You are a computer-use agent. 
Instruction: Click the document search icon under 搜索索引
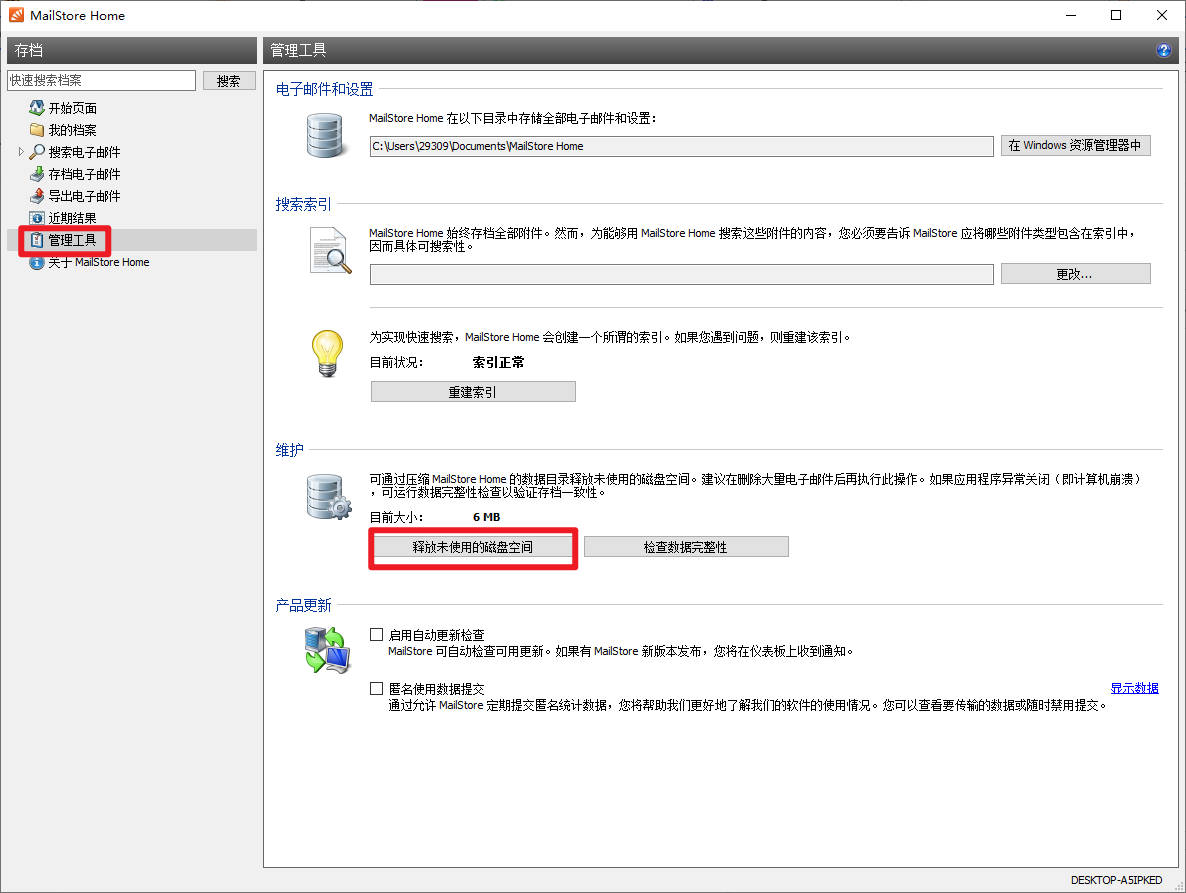(331, 250)
